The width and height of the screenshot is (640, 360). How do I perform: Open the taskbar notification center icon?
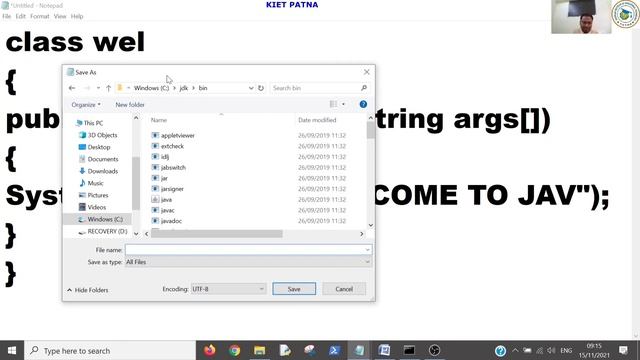click(x=623, y=350)
